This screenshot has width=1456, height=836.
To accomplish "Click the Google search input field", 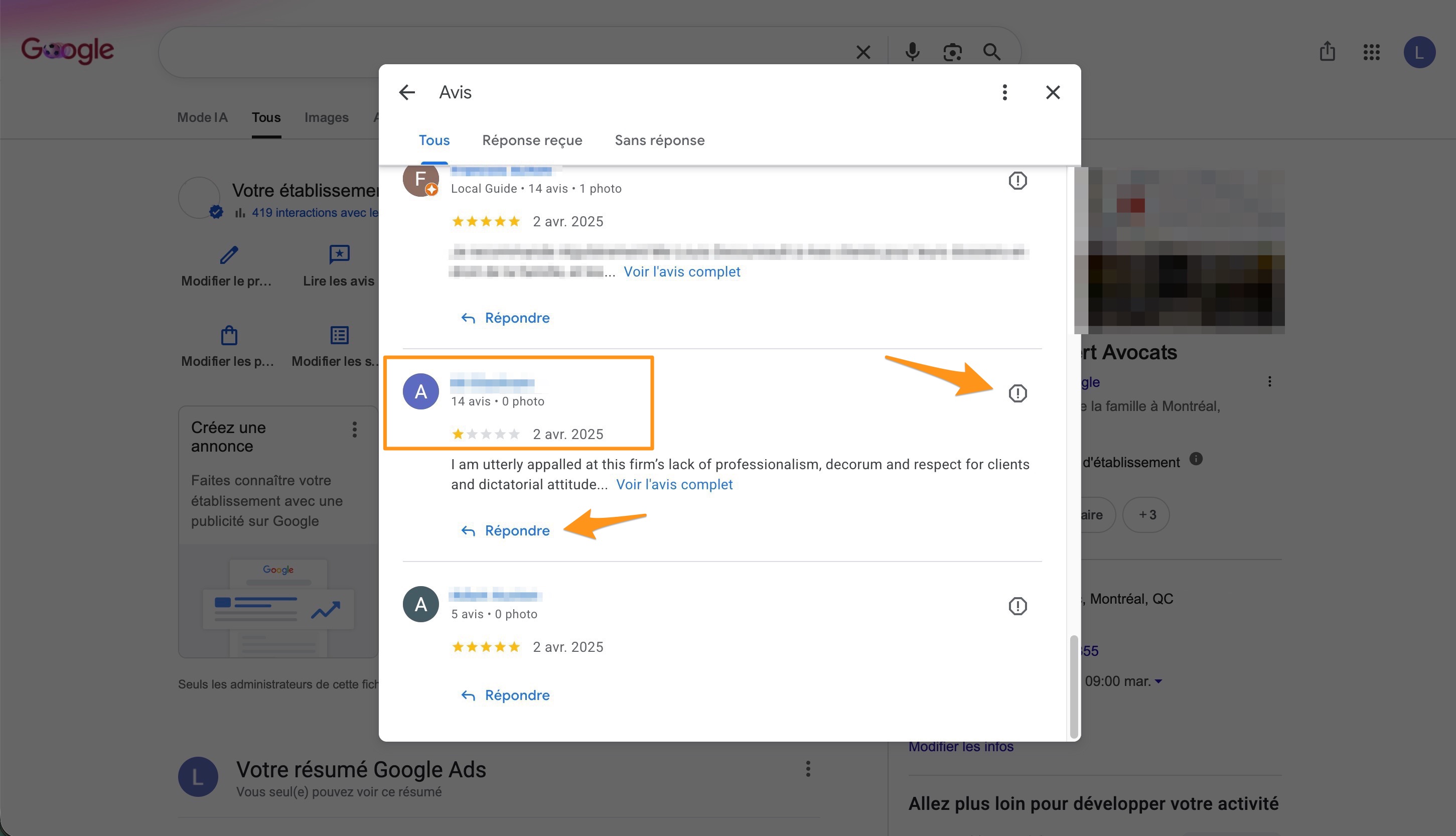I will click(x=505, y=52).
